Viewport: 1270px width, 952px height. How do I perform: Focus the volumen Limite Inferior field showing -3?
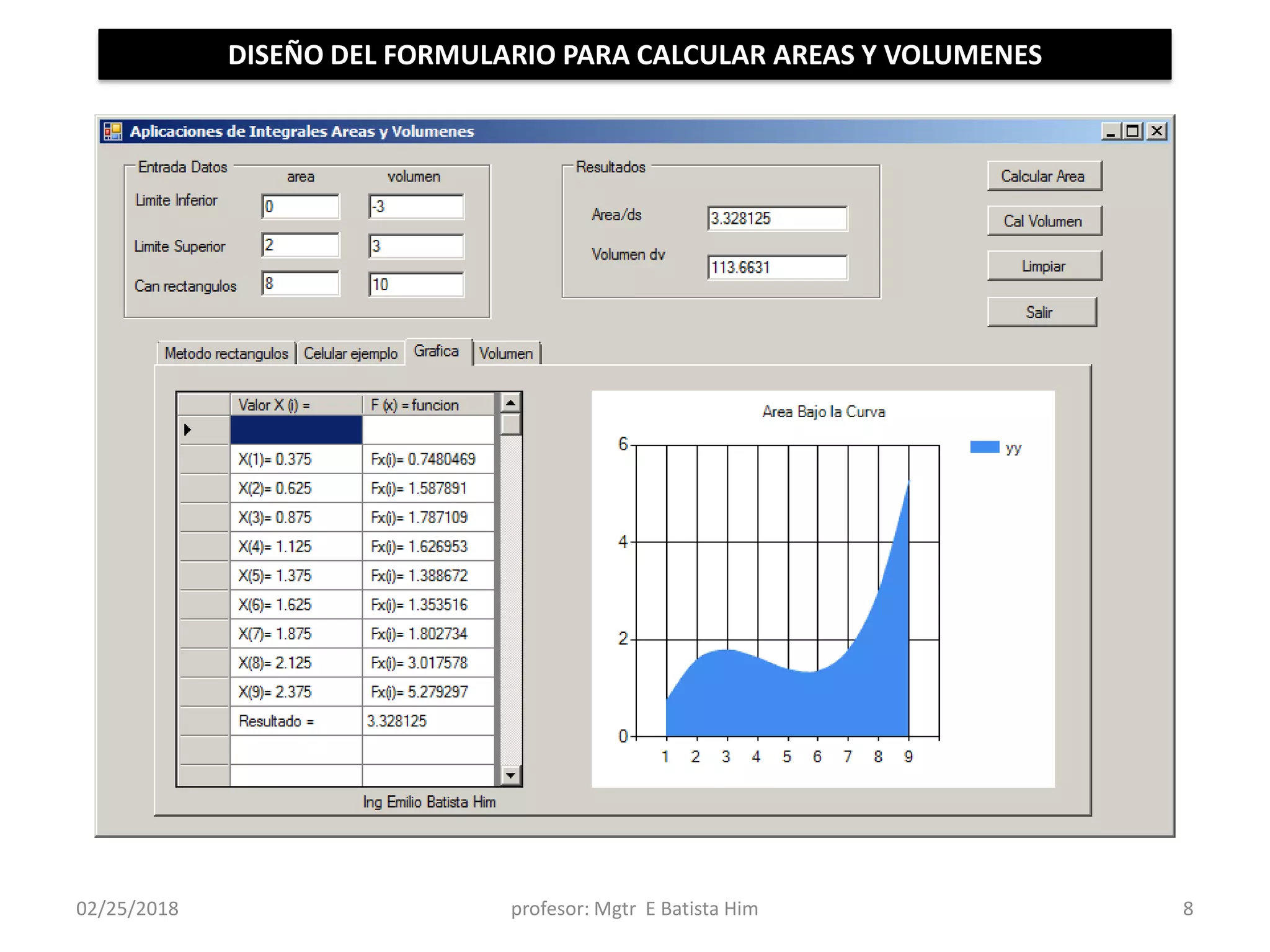pyautogui.click(x=416, y=206)
